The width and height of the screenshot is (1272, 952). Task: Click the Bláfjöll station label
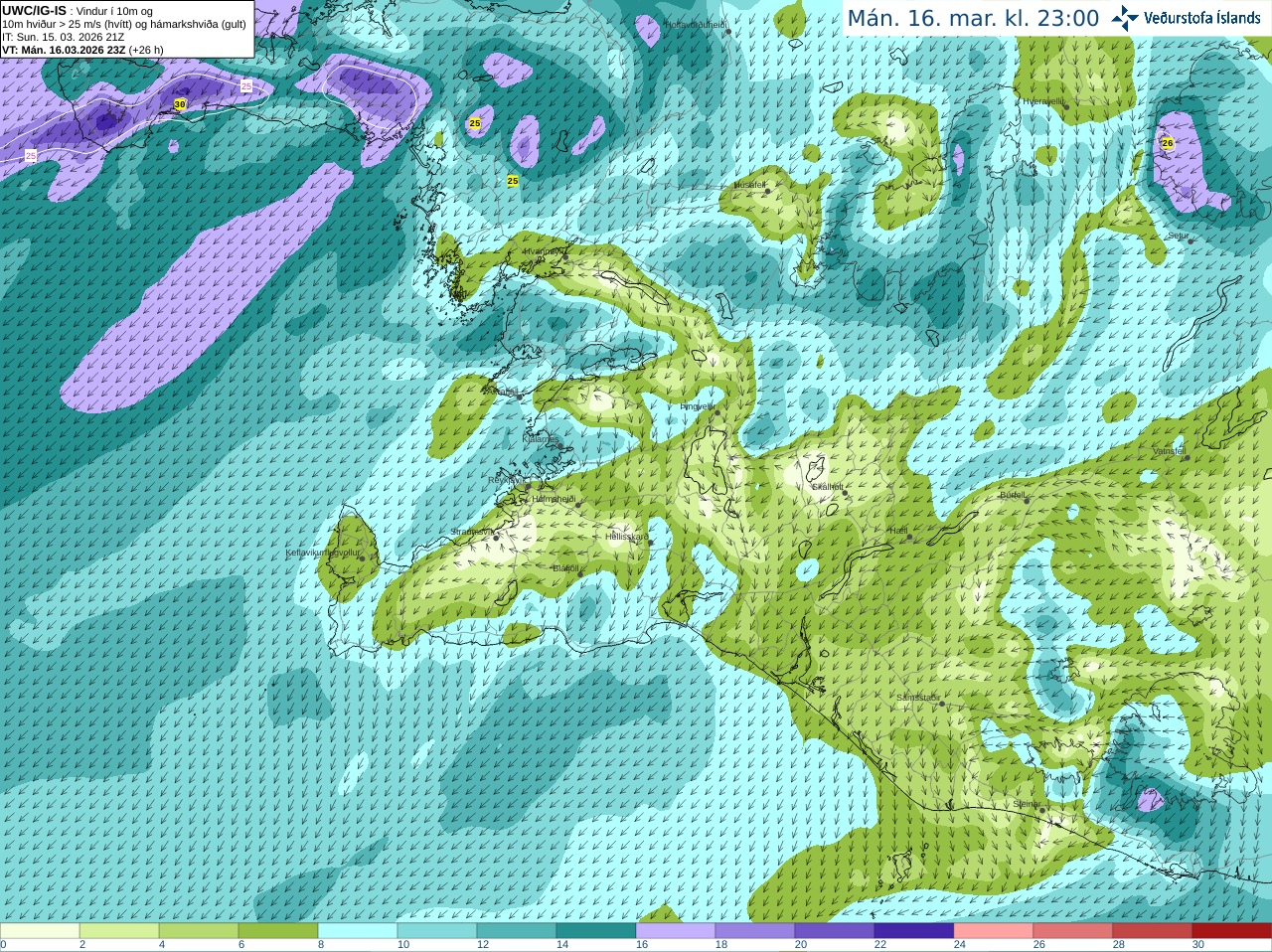point(565,568)
